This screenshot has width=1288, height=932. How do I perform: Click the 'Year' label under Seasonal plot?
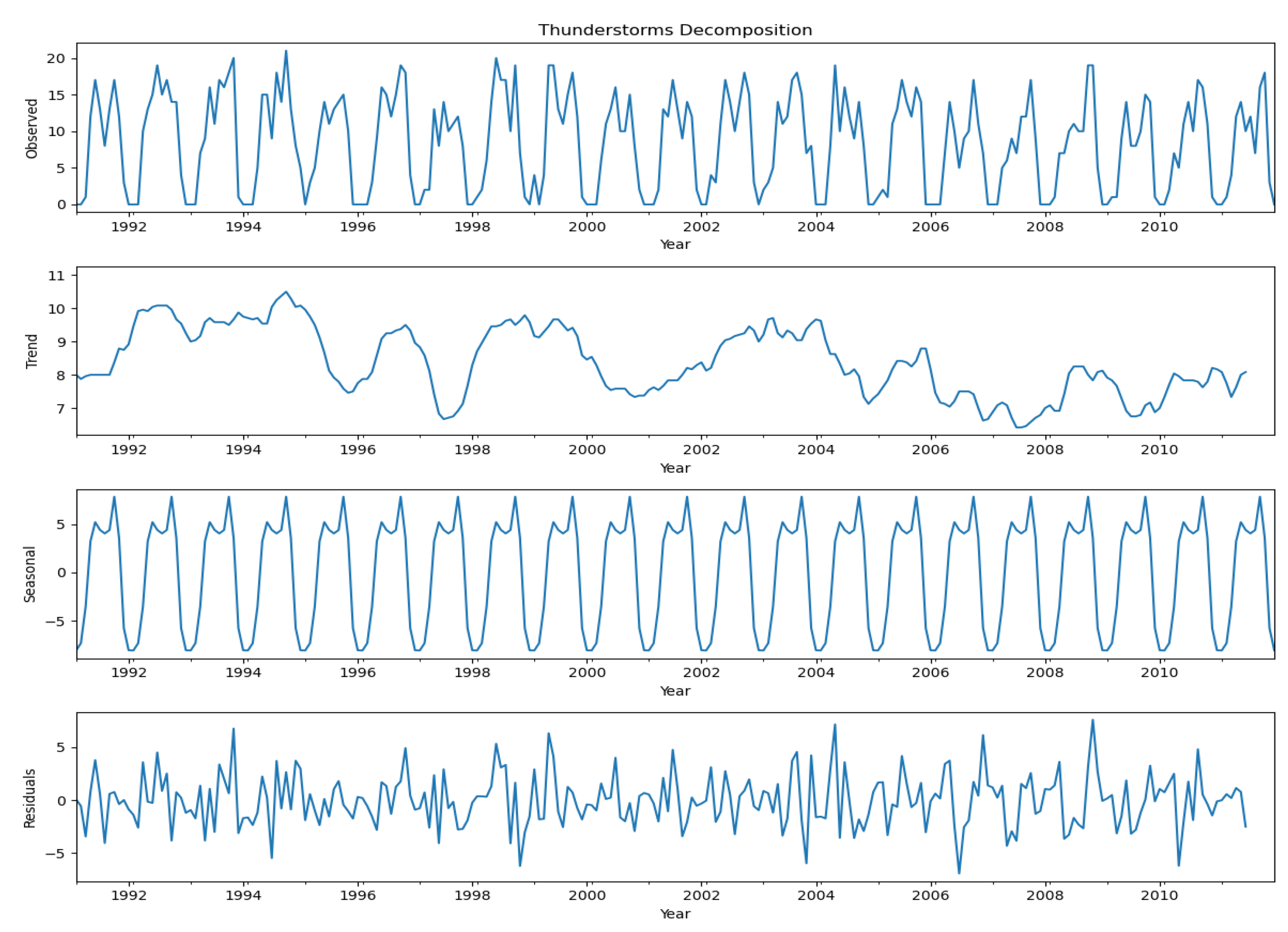coord(675,691)
